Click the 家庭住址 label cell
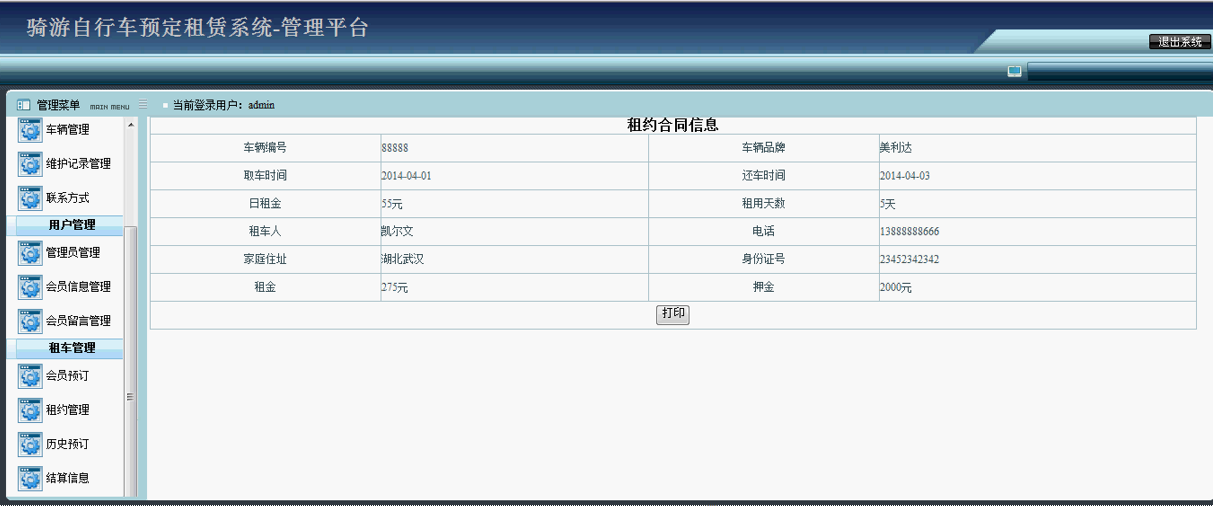This screenshot has width=1213, height=506. click(265, 260)
